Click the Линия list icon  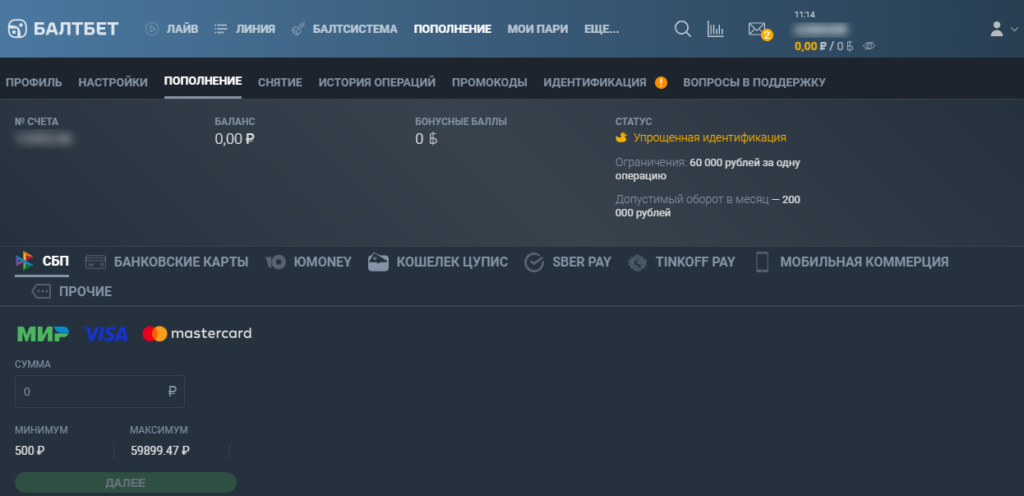point(221,29)
